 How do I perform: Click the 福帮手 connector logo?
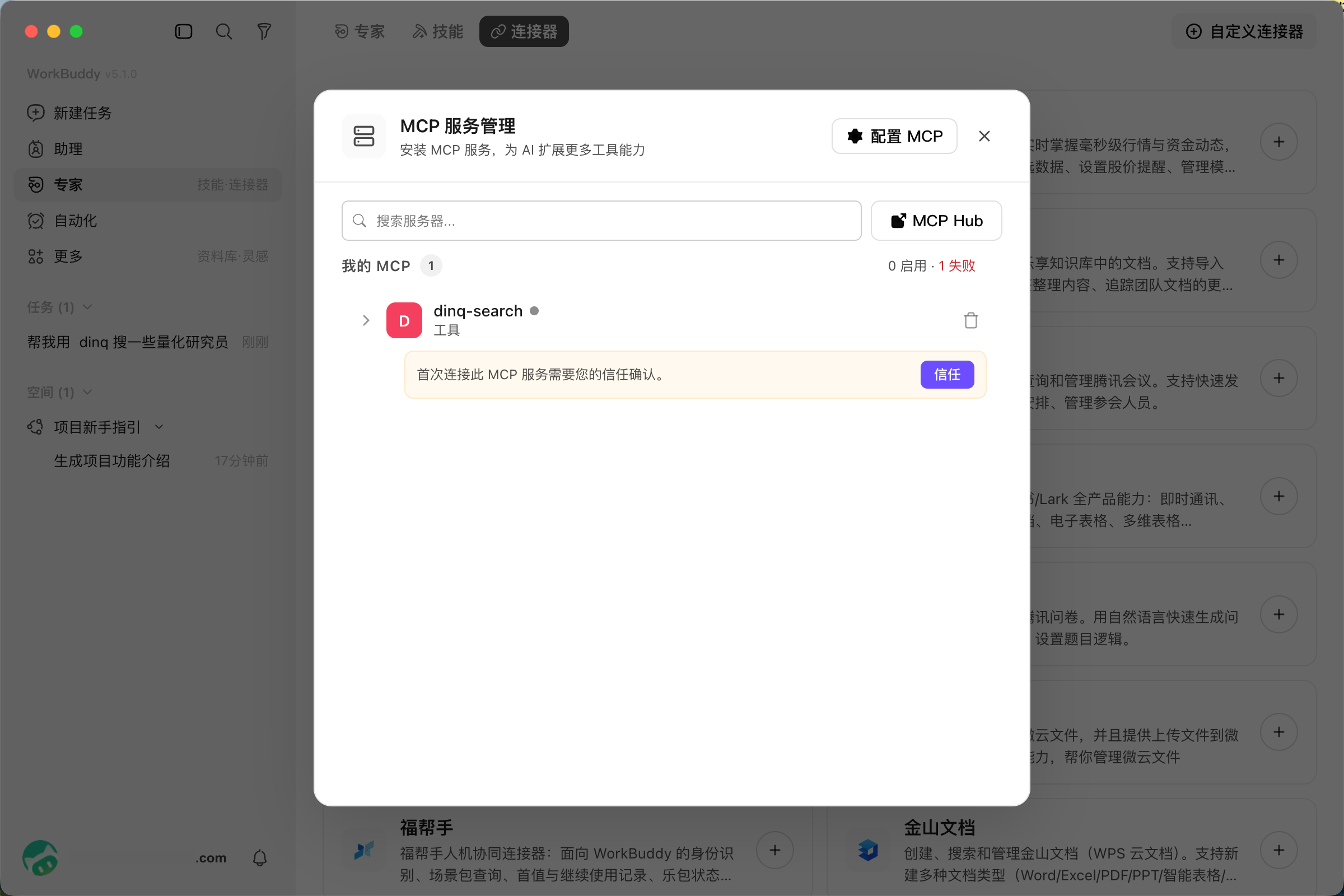(x=364, y=850)
